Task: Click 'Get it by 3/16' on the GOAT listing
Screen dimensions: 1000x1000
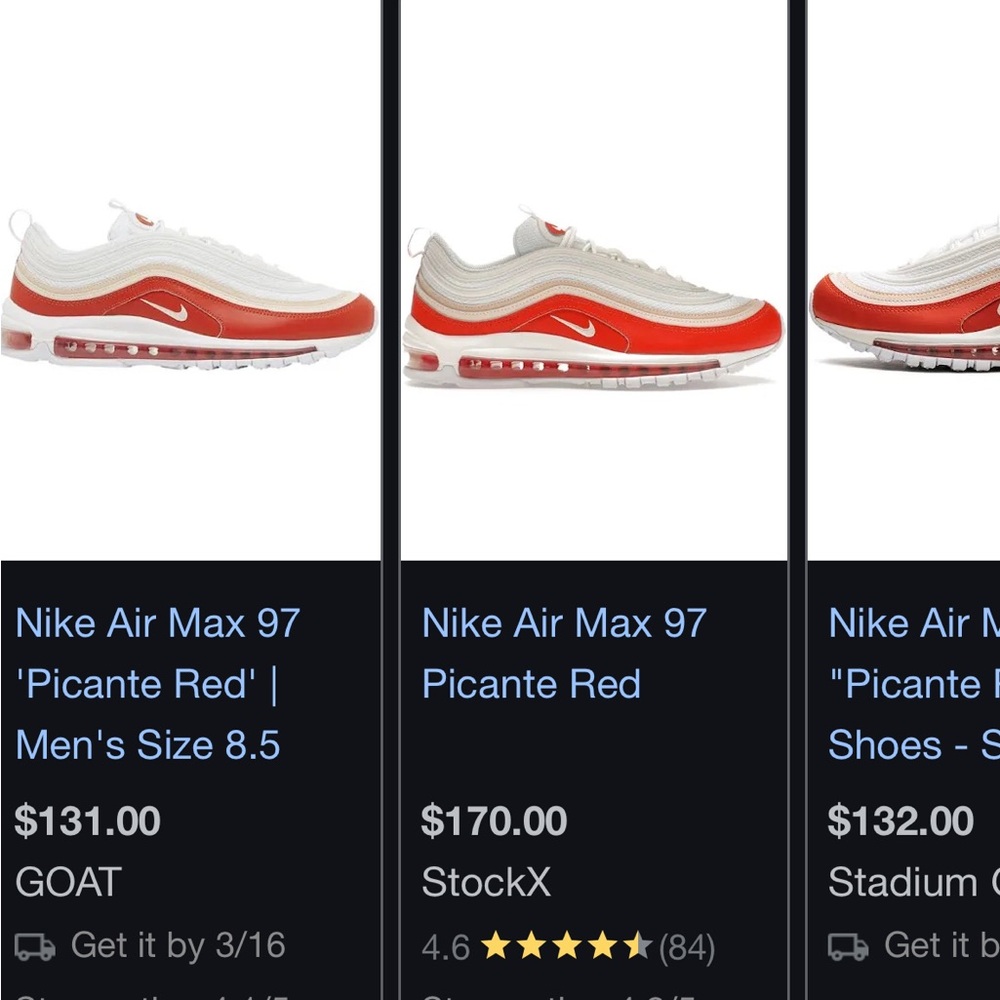Action: [178, 945]
